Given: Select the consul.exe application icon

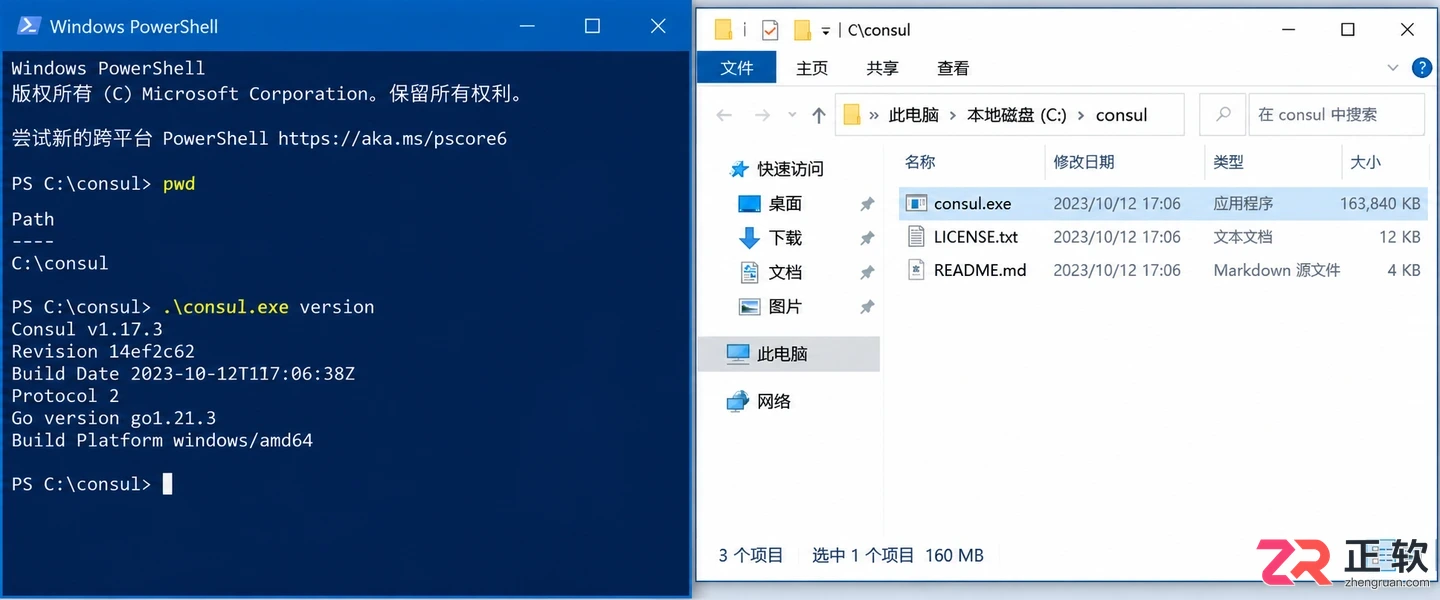Looking at the screenshot, I should [916, 204].
